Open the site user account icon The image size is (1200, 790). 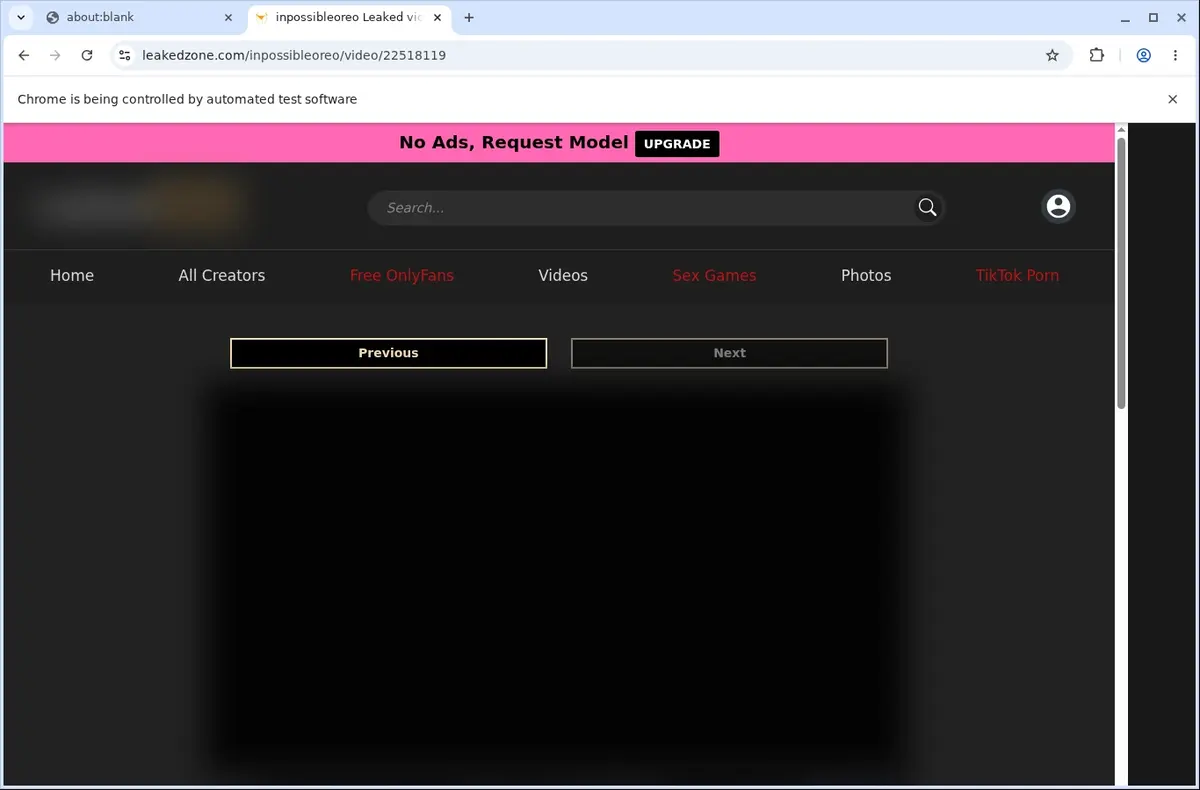tap(1058, 206)
